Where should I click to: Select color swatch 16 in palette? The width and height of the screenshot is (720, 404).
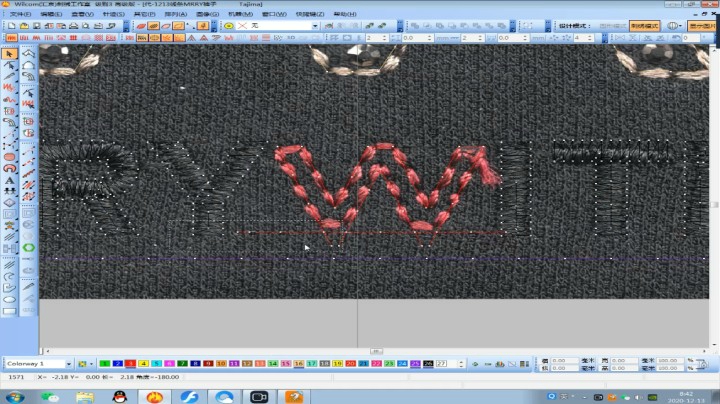[298, 364]
